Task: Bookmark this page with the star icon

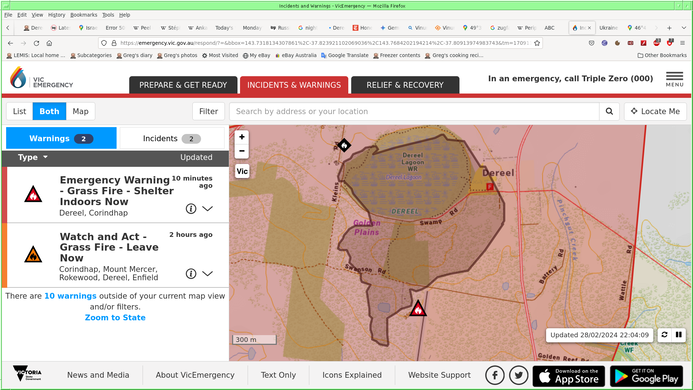Action: coord(537,43)
